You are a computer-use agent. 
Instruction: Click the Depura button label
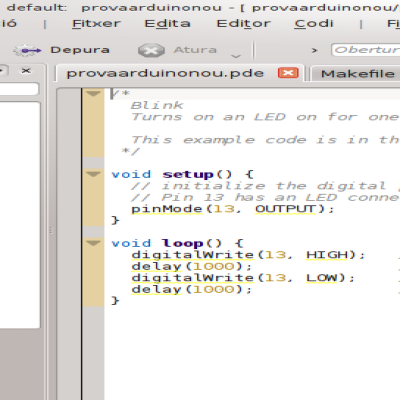pyautogui.click(x=80, y=50)
